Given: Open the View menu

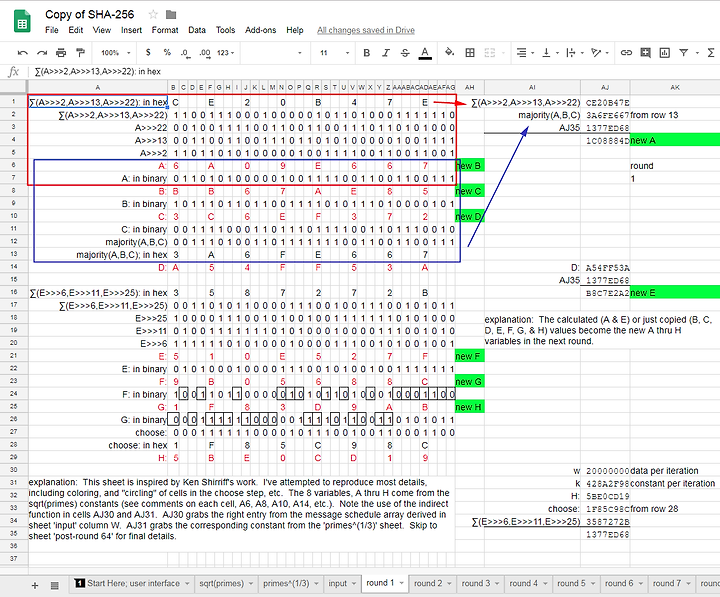Looking at the screenshot, I should point(101,30).
